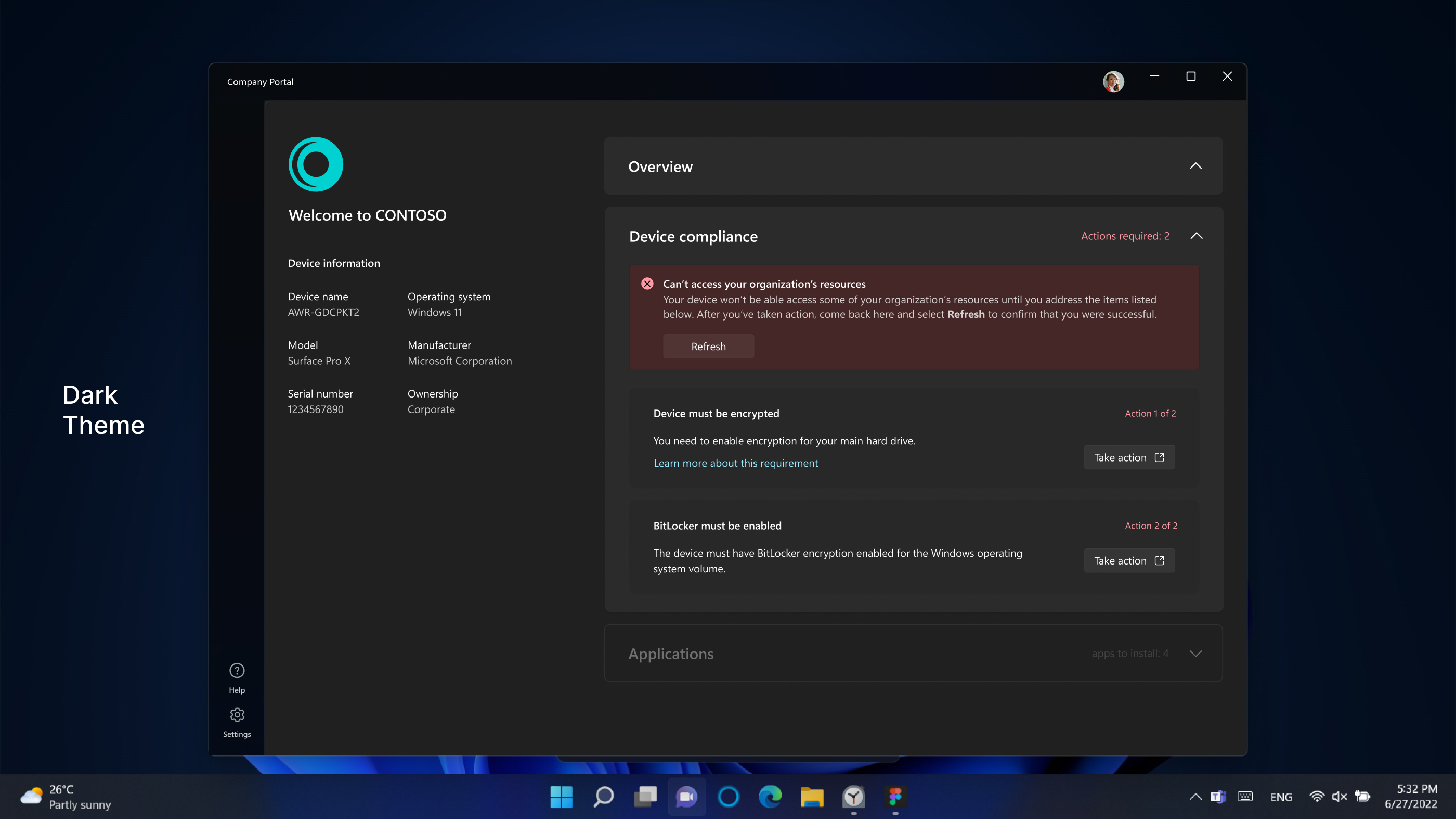Expand the Applications section

(x=1195, y=653)
